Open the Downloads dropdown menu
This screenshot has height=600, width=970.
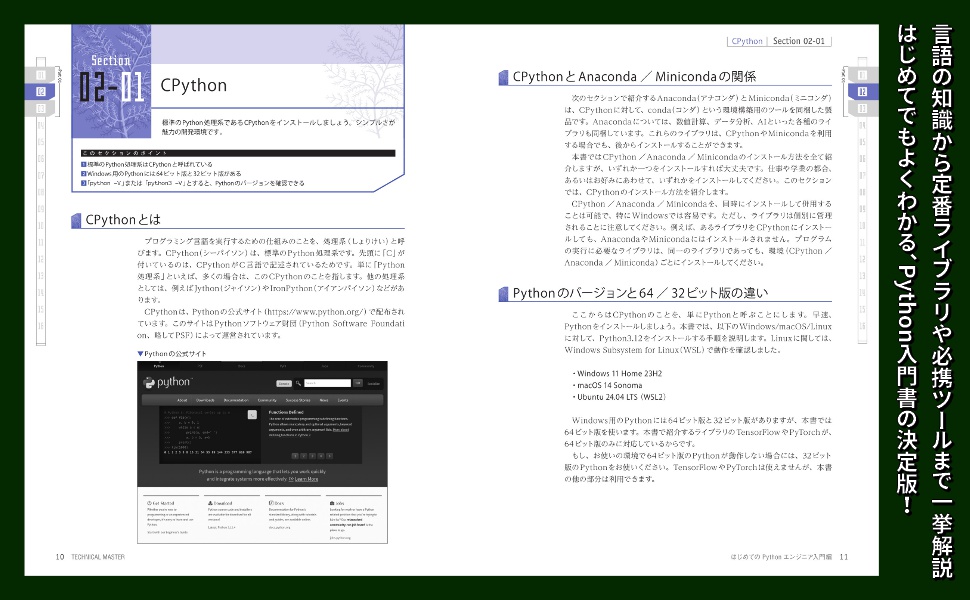pyautogui.click(x=203, y=400)
